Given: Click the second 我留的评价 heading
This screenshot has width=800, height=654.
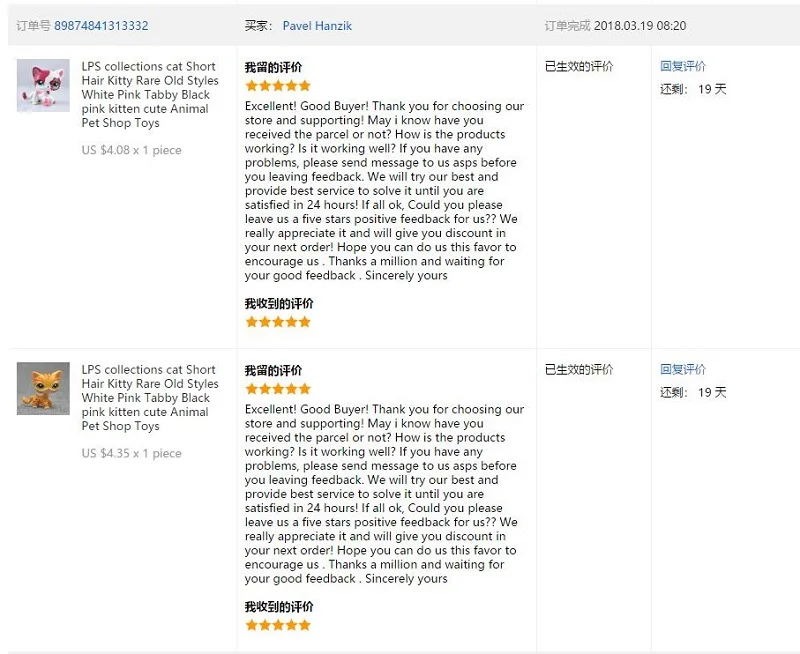Looking at the screenshot, I should click(x=273, y=370).
